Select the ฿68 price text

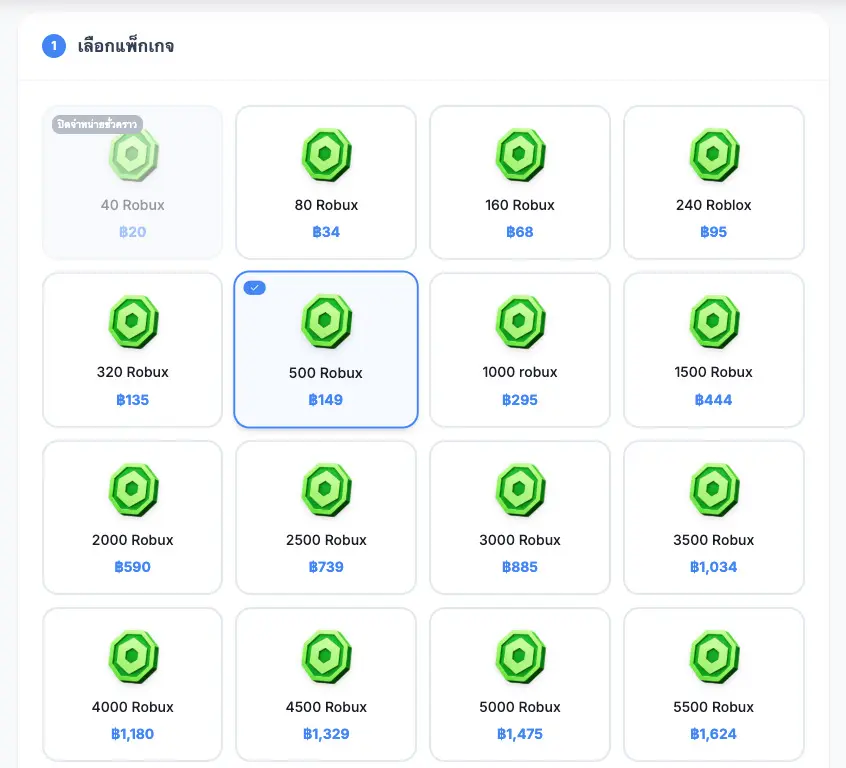[520, 232]
